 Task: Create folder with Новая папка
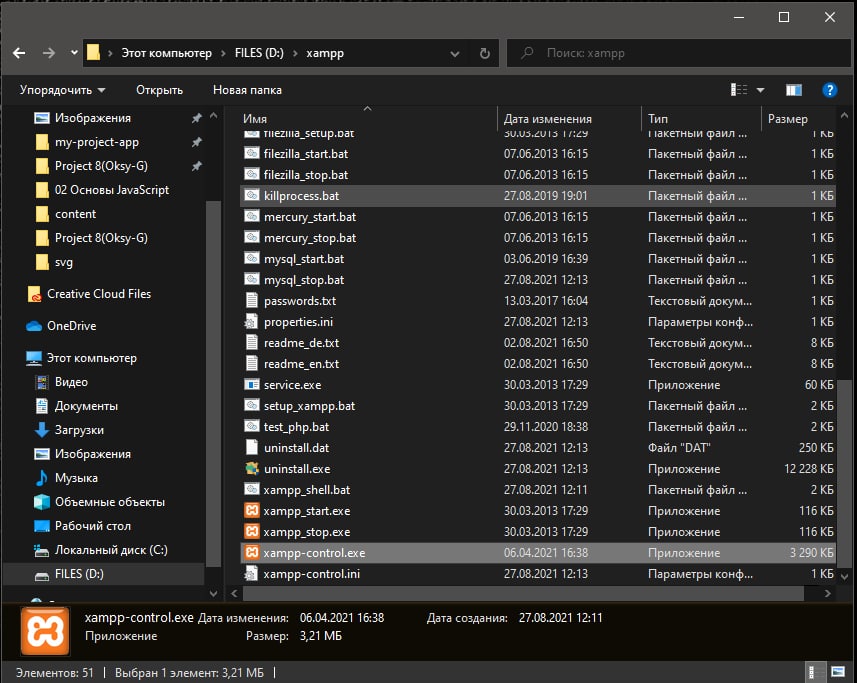(247, 90)
